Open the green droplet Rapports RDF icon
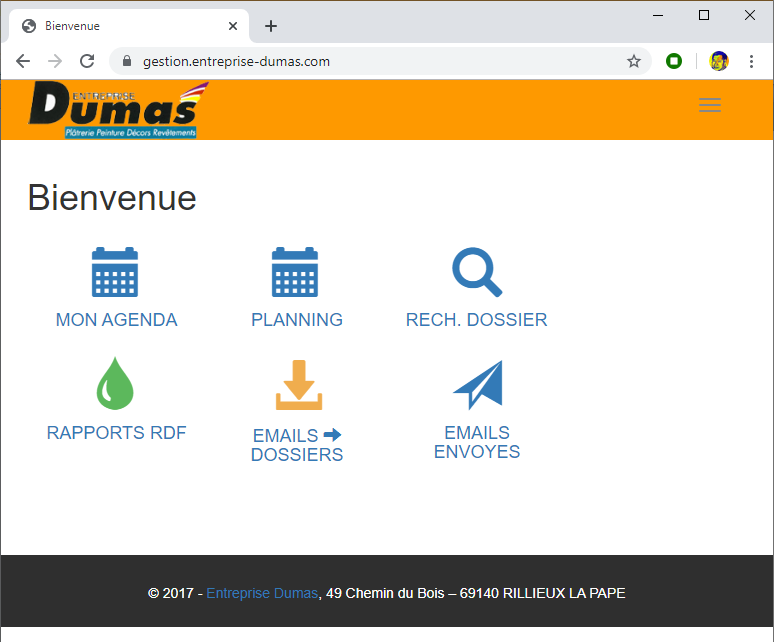776x642 pixels. tap(115, 383)
